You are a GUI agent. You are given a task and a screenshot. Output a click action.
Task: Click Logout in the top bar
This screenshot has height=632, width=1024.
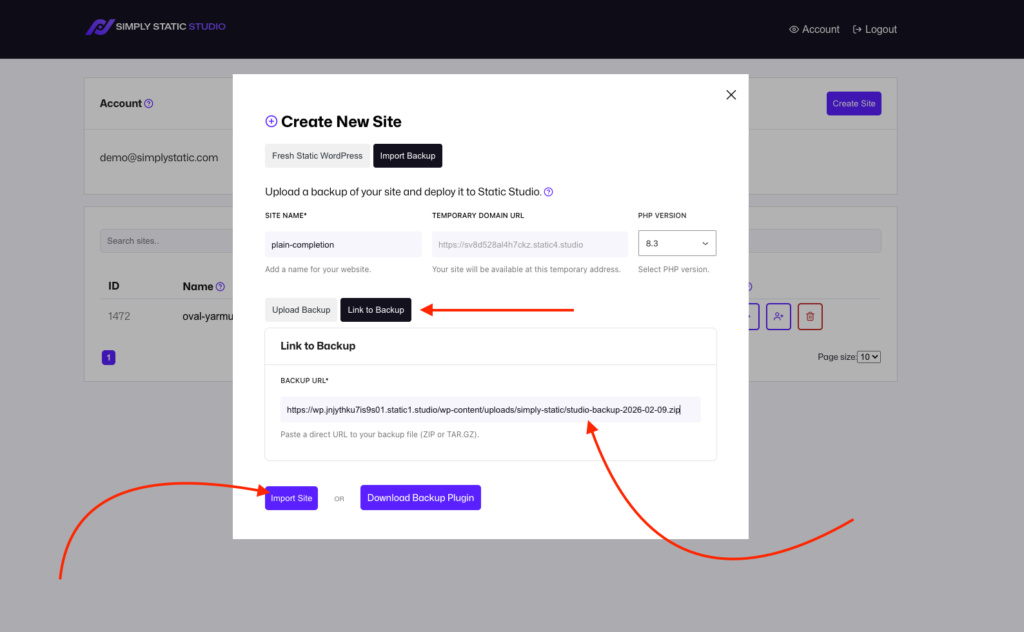point(874,29)
